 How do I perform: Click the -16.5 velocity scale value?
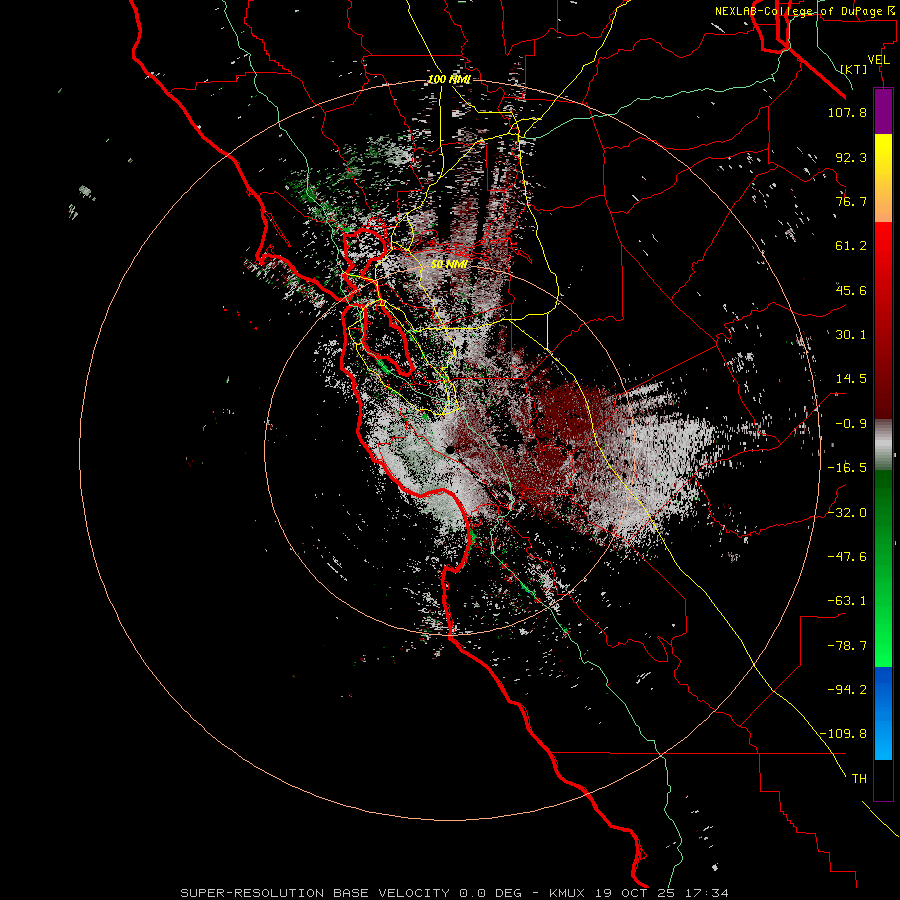coord(847,468)
